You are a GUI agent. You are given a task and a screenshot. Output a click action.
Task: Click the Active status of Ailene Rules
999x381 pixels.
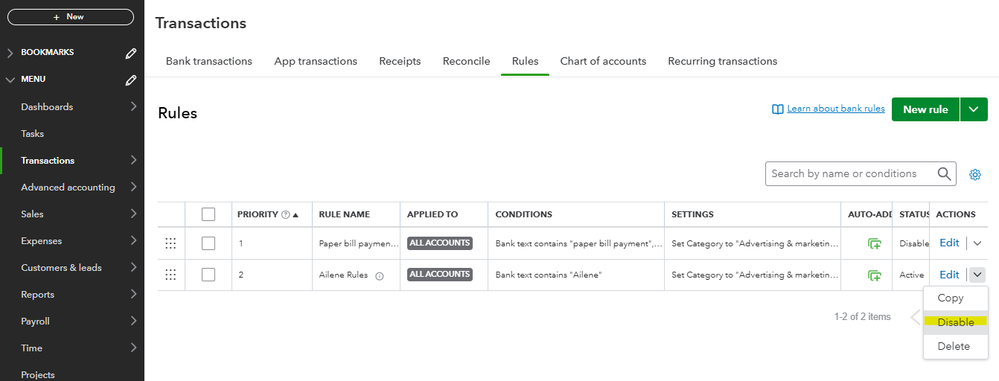[x=911, y=275]
